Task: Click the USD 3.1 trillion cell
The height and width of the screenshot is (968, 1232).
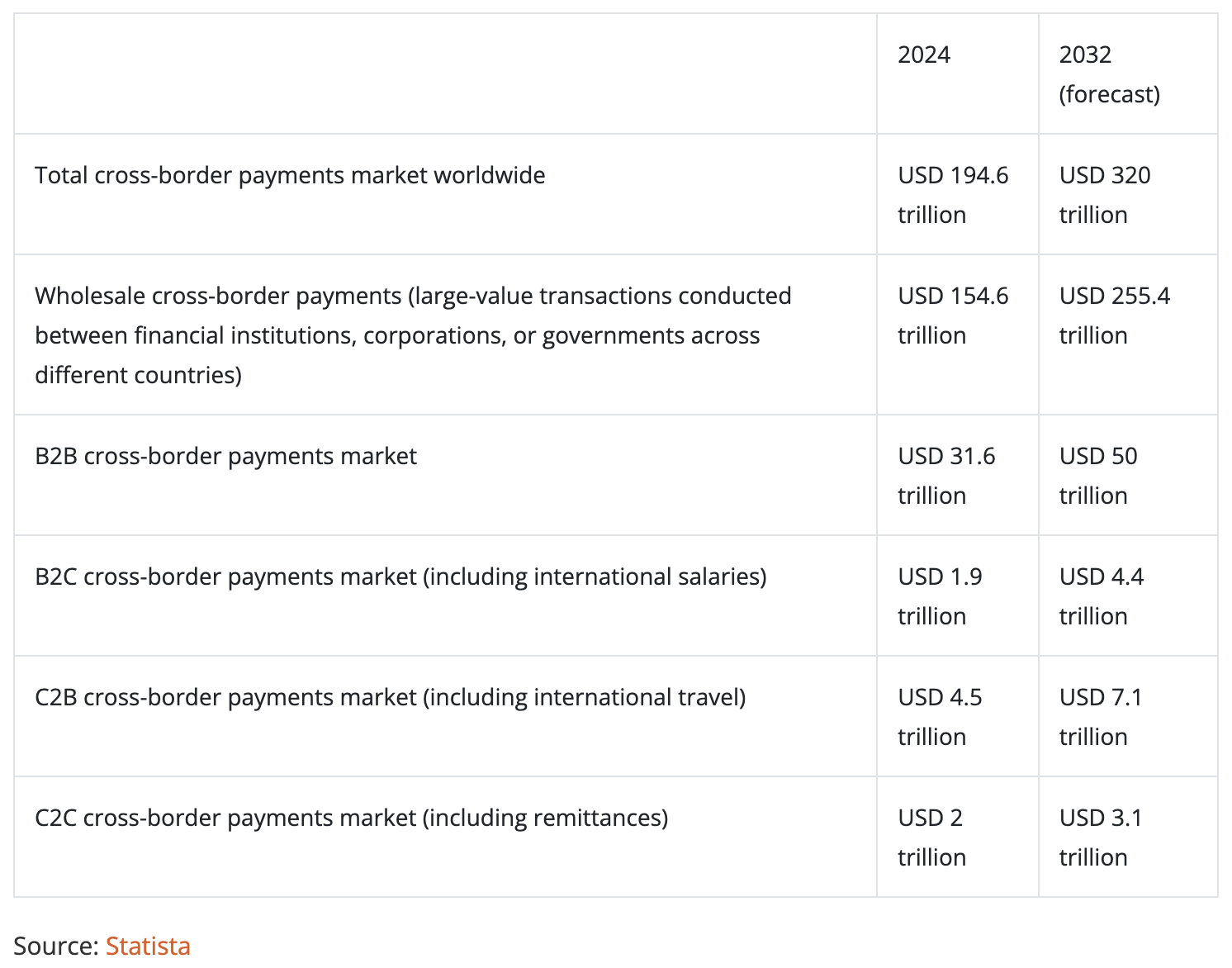Action: click(1100, 838)
